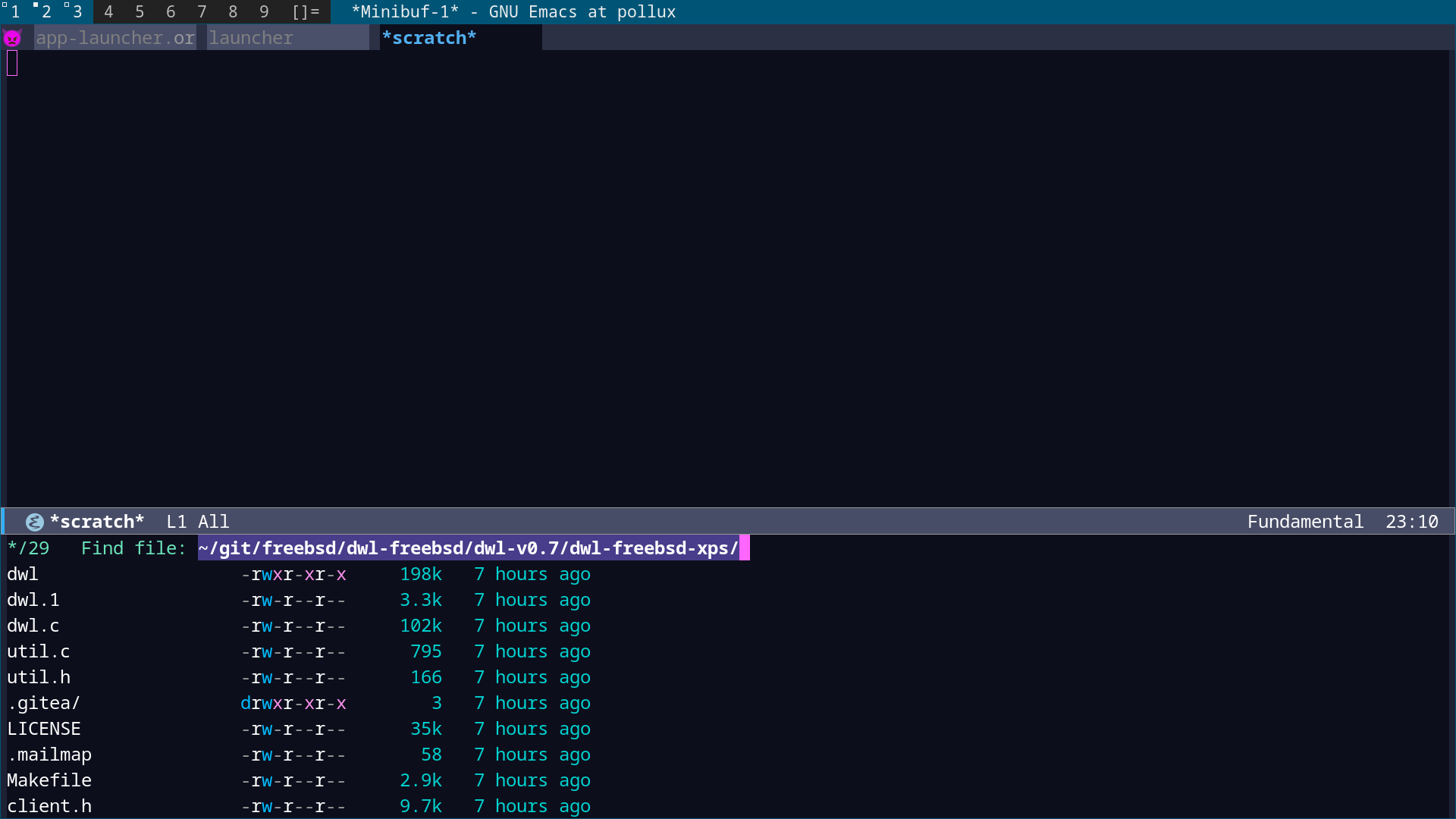Select the *scratch* tab
1456x819 pixels.
429,37
